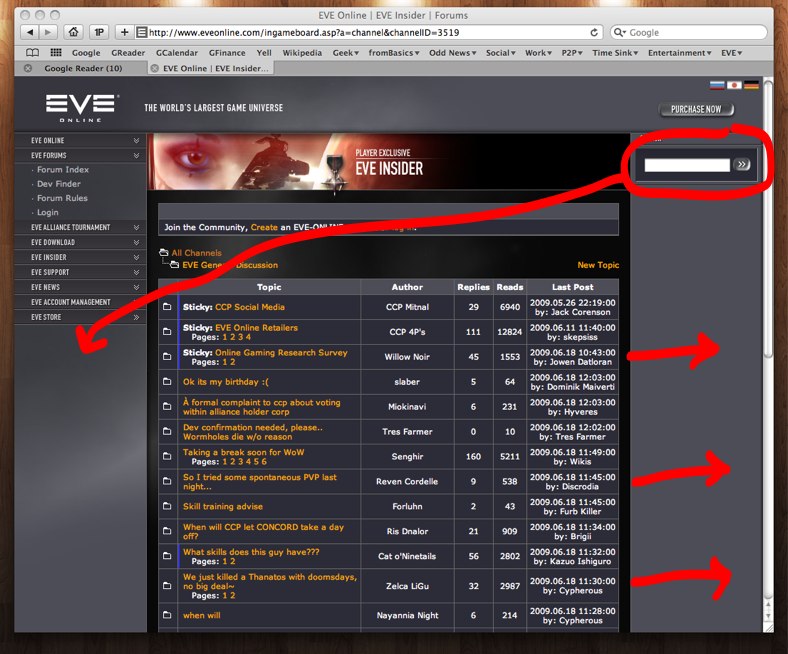Add a bookmark with the plus button

pos(124,32)
